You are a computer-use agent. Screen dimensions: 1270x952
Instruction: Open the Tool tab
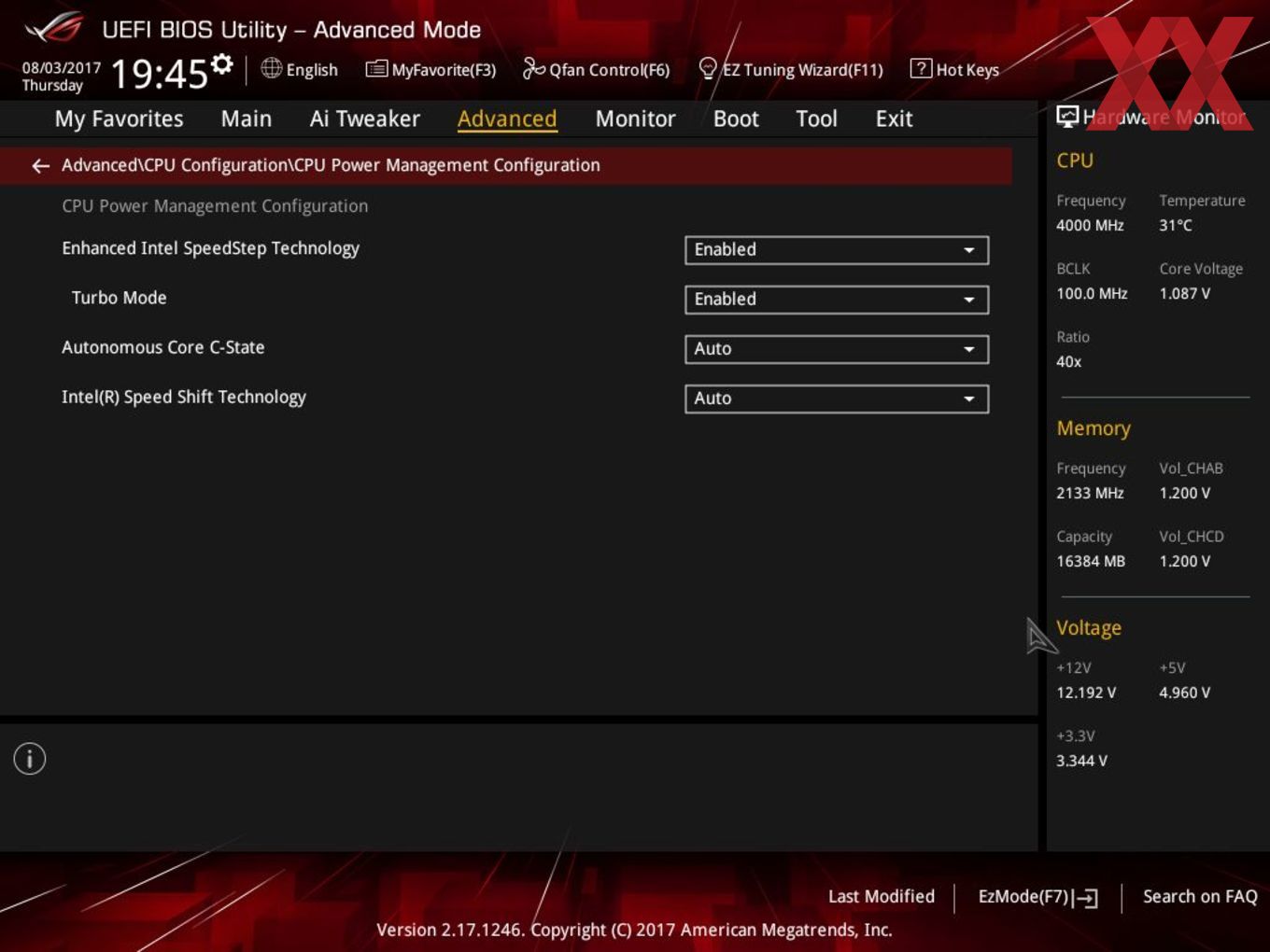tap(816, 119)
